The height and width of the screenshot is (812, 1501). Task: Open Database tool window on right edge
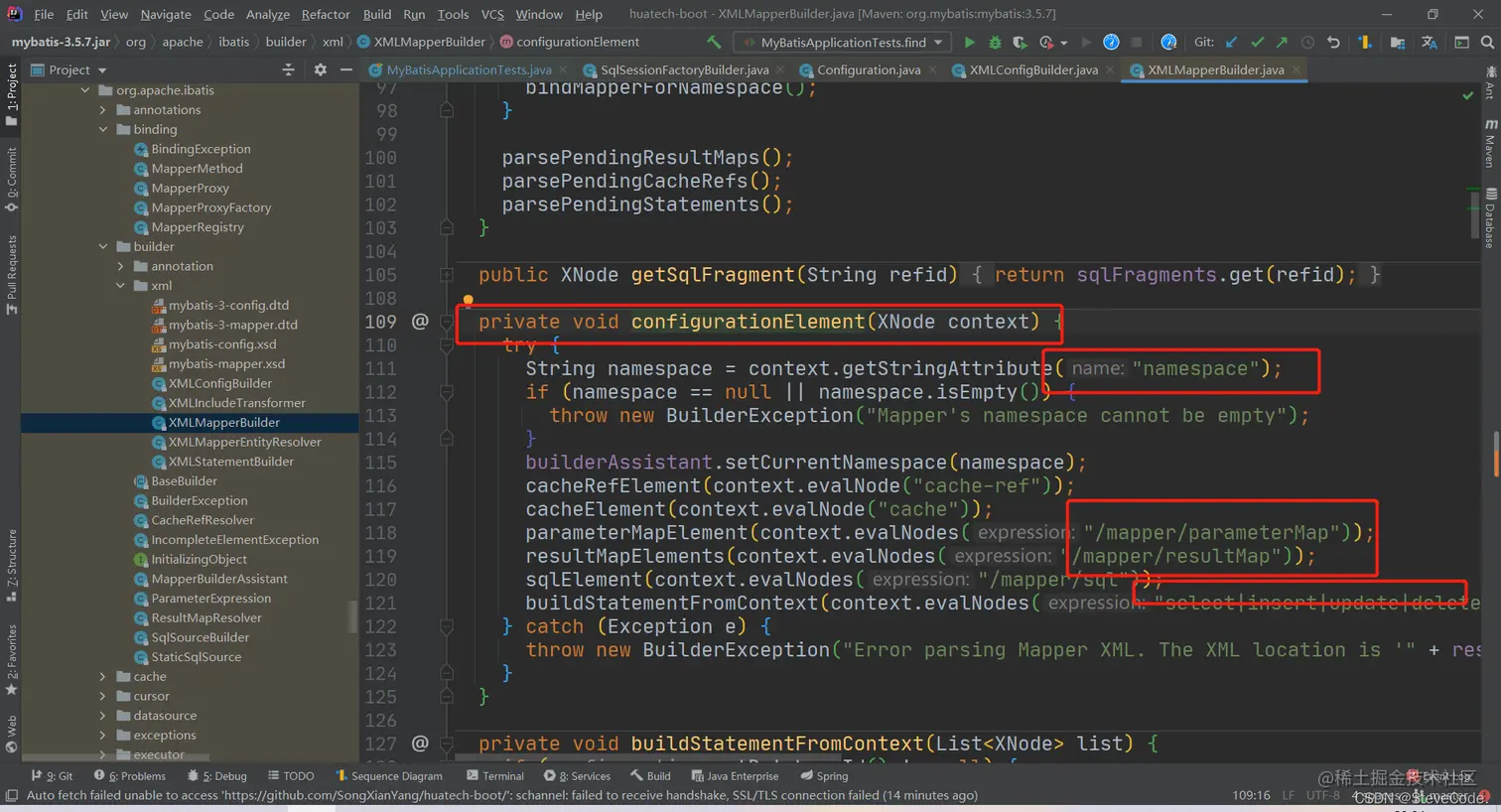pyautogui.click(x=1491, y=218)
